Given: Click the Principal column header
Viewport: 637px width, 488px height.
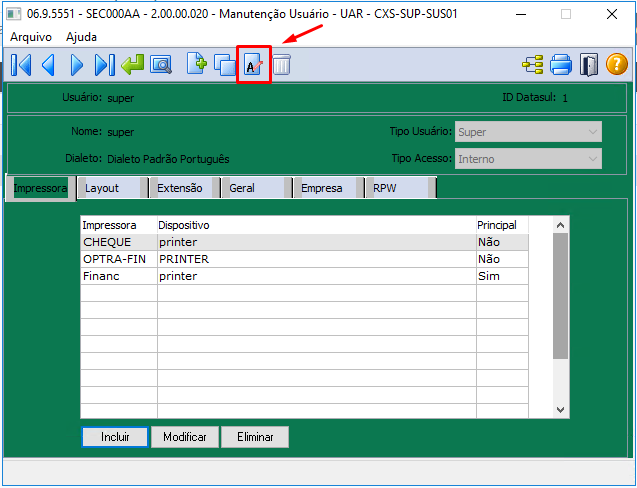Looking at the screenshot, I should 503,225.
